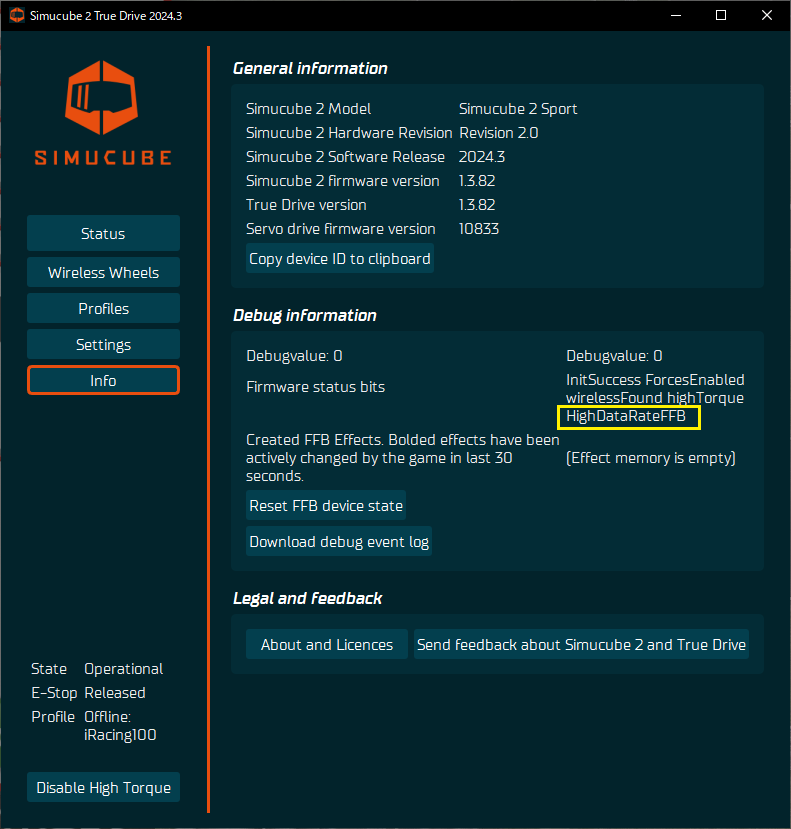The image size is (791, 829).
Task: Click the 'wirelessFound highTorque' status text
Action: pos(655,398)
